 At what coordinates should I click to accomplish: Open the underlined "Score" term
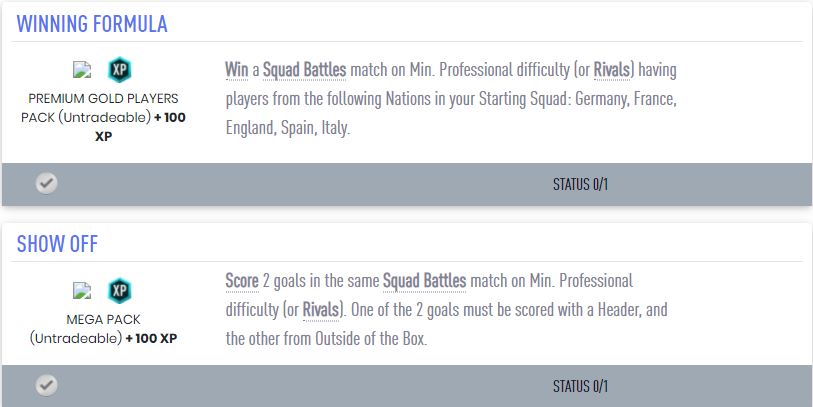pos(242,280)
